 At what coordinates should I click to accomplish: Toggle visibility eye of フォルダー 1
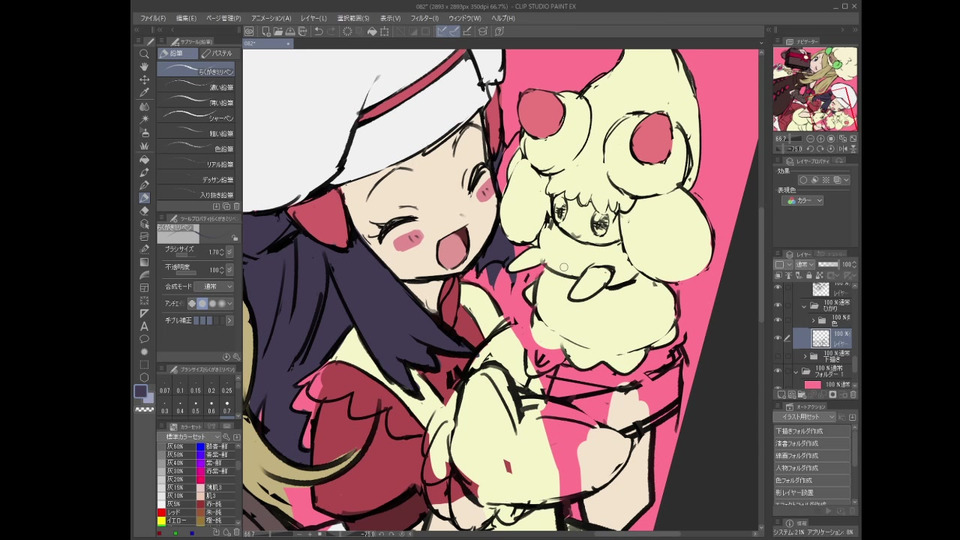(x=778, y=371)
